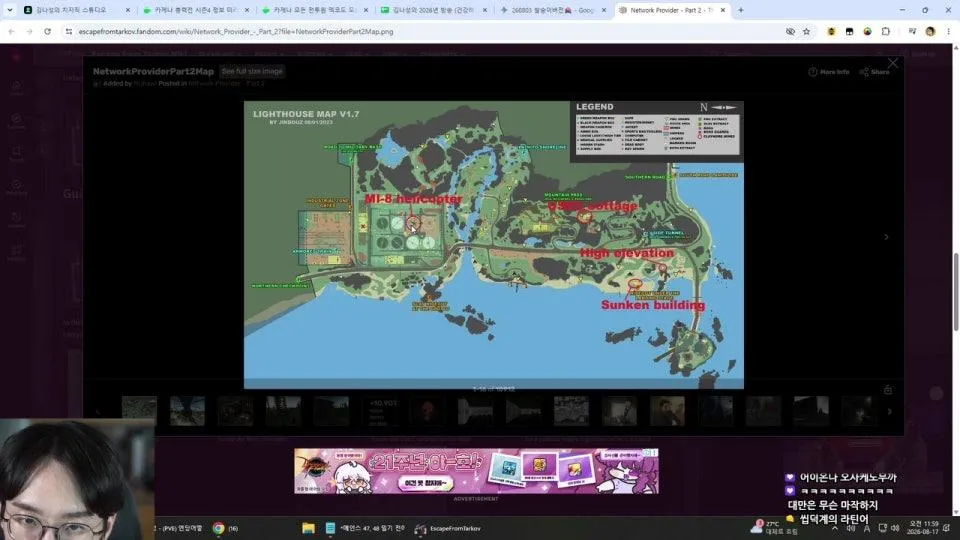Click the eye-slash tracking protection icon
The image size is (960, 540).
click(790, 31)
